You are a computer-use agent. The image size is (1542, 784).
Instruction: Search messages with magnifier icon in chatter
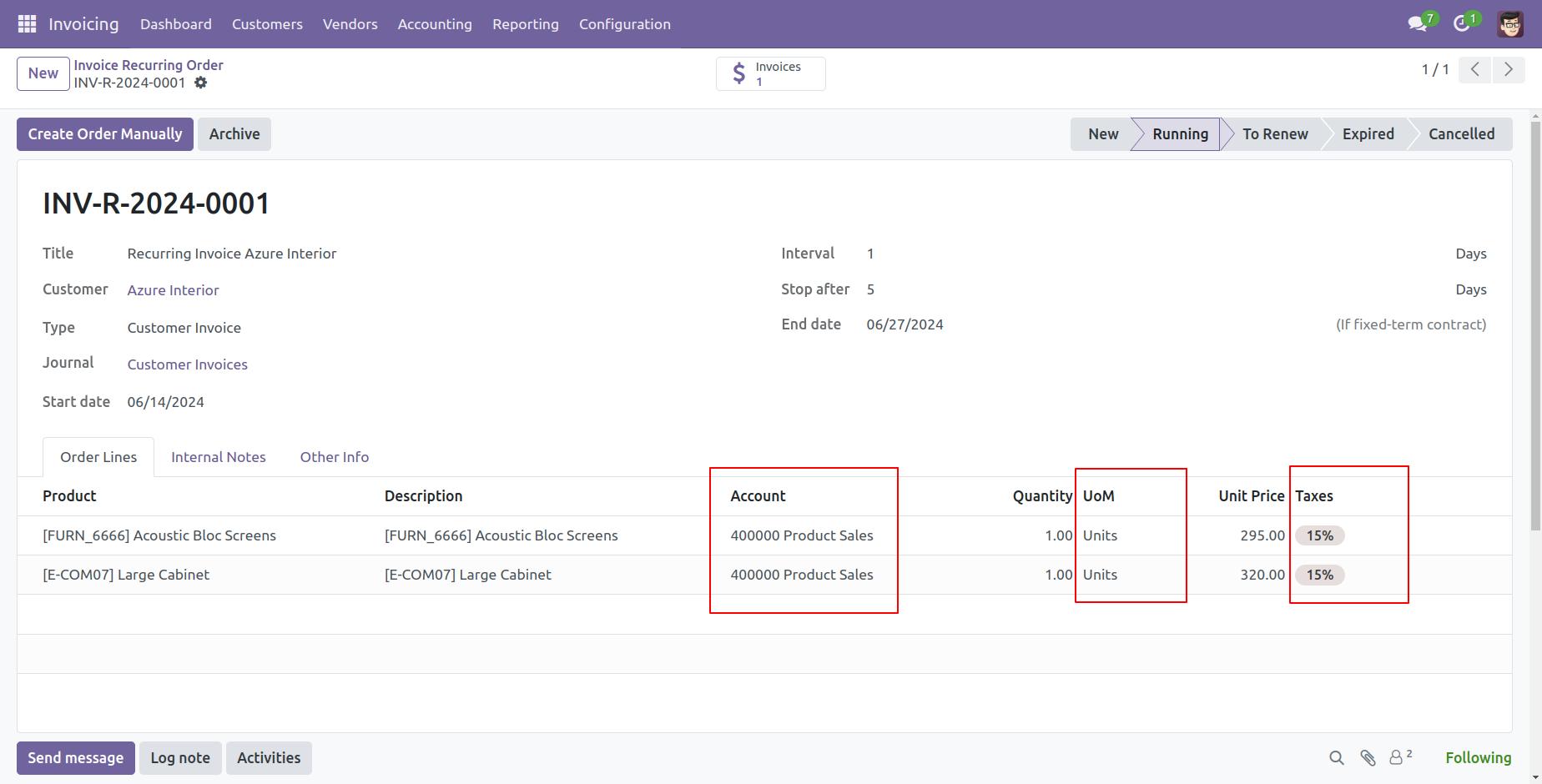point(1337,758)
